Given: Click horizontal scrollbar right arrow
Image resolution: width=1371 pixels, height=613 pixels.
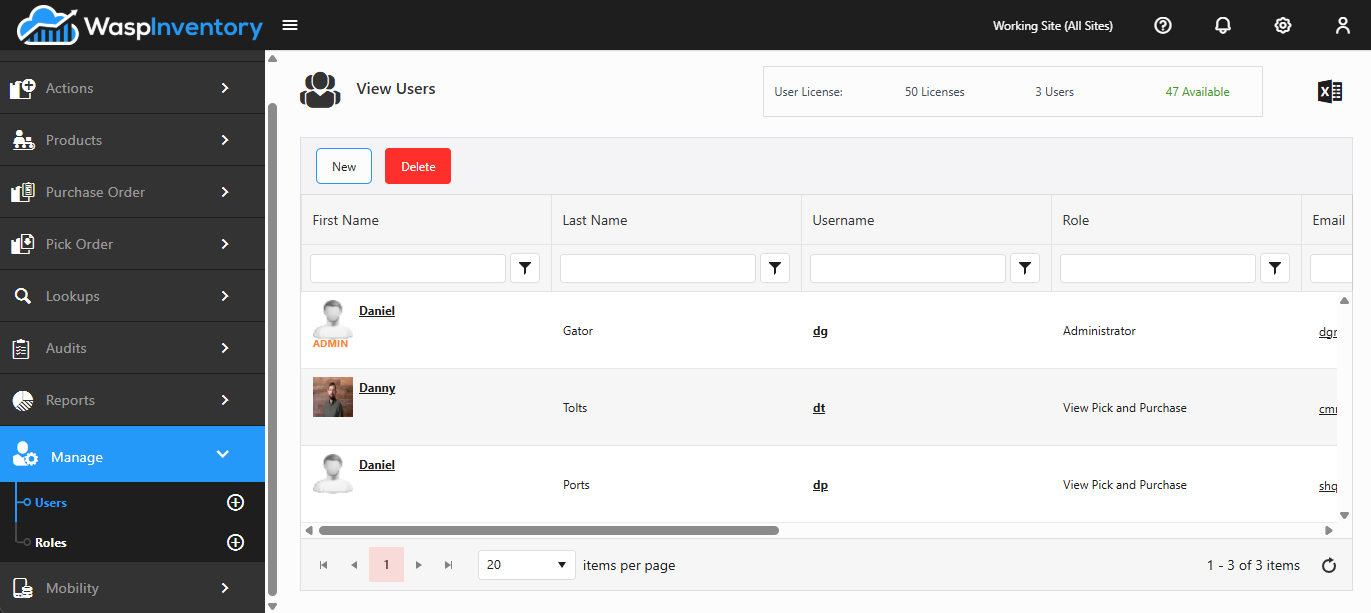Looking at the screenshot, I should [1329, 530].
